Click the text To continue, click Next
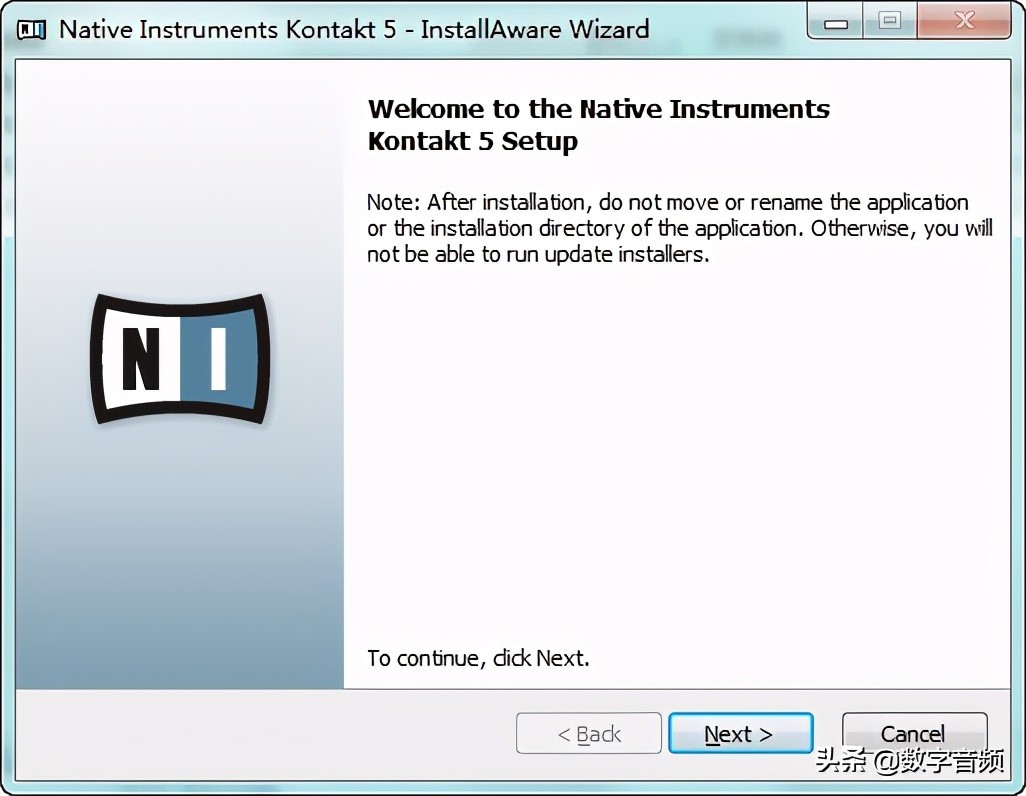The height and width of the screenshot is (796, 1026). [477, 658]
